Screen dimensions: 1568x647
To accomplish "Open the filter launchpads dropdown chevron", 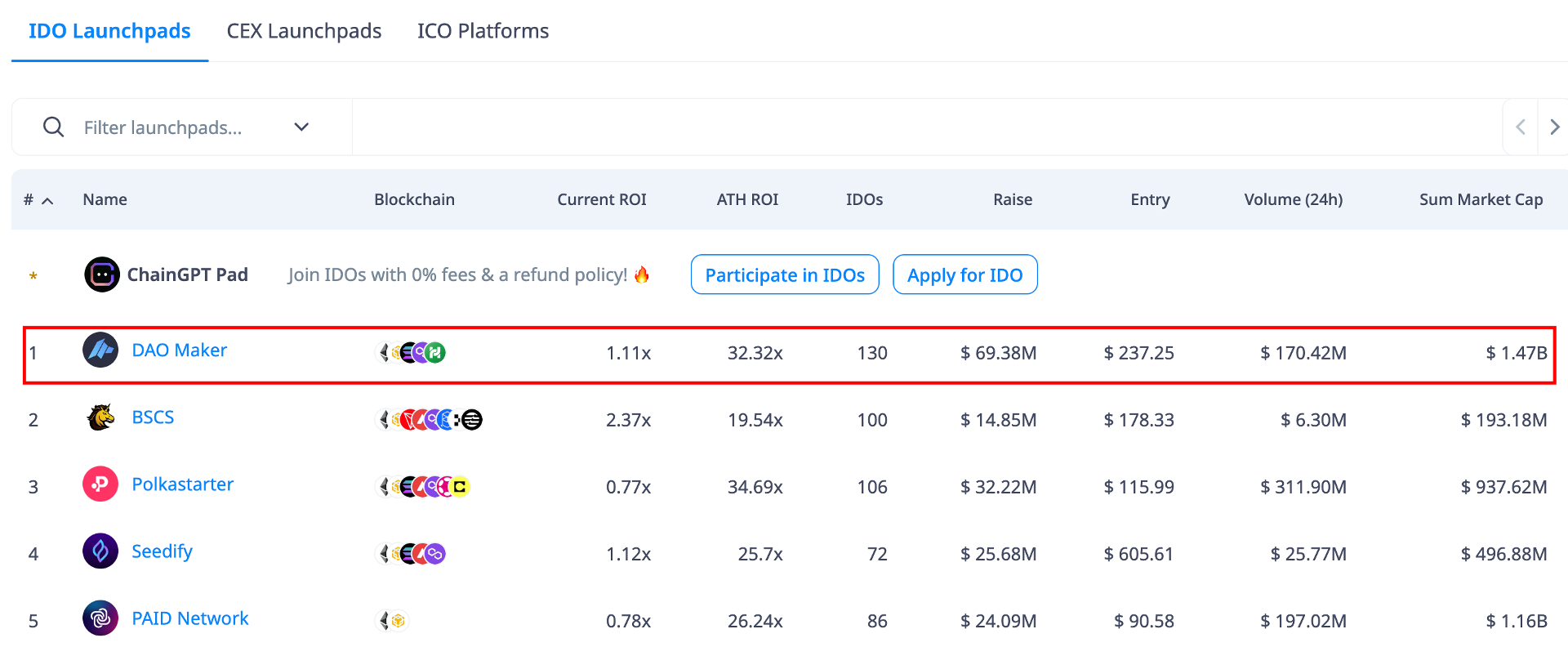I will [x=301, y=127].
